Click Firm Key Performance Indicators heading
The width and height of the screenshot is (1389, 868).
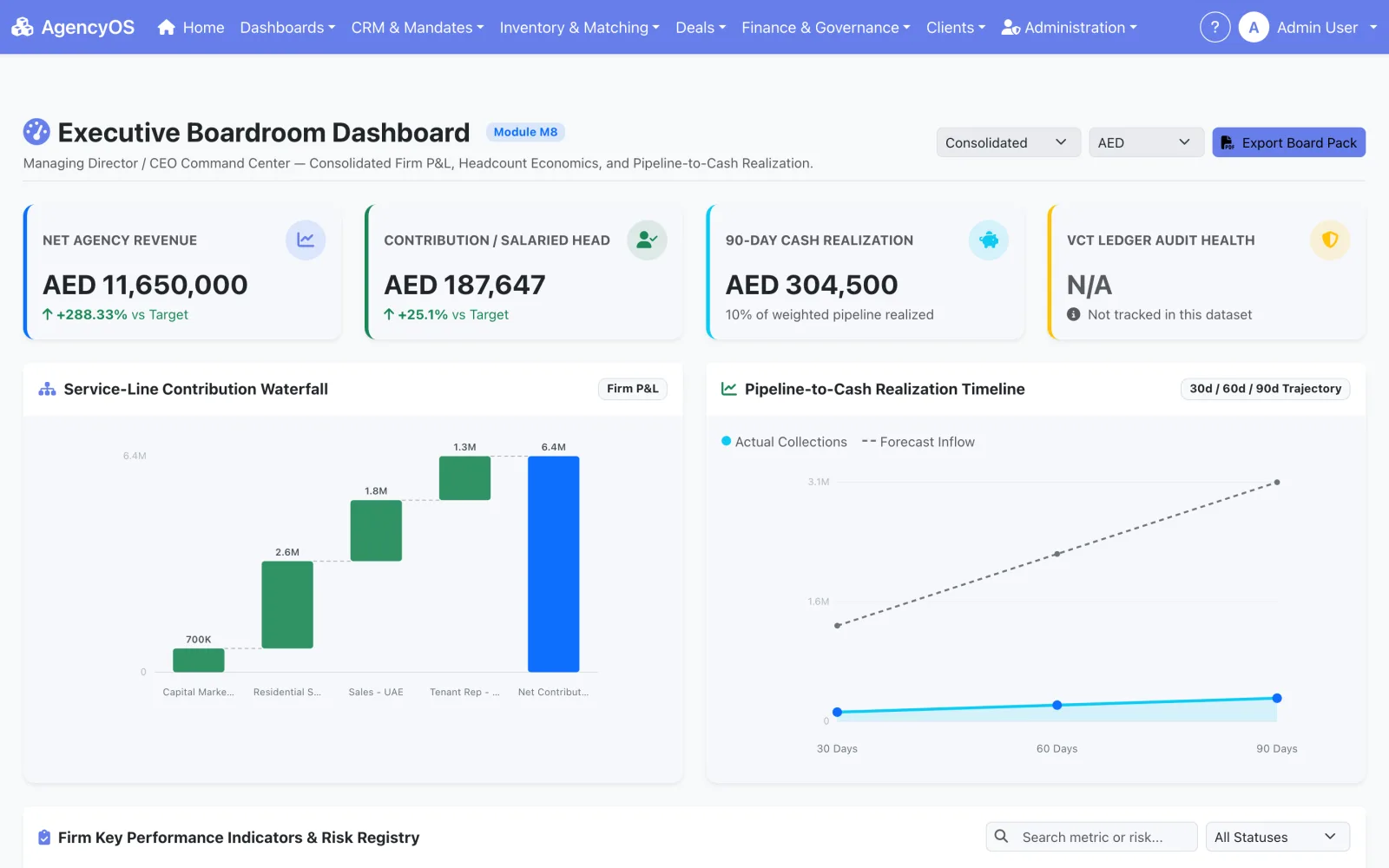pyautogui.click(x=239, y=838)
